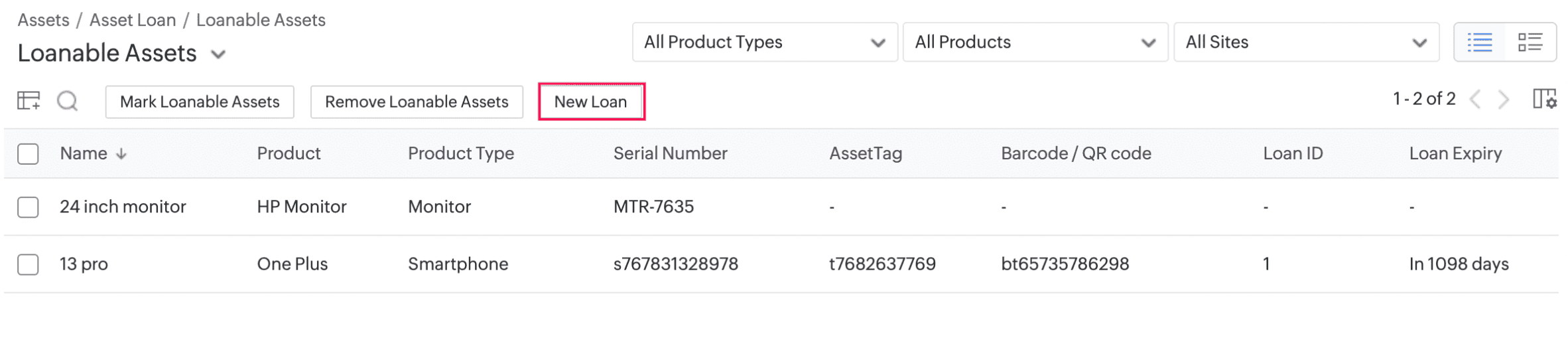
Task: Expand the Loanable Assets view chevron
Action: click(x=218, y=54)
